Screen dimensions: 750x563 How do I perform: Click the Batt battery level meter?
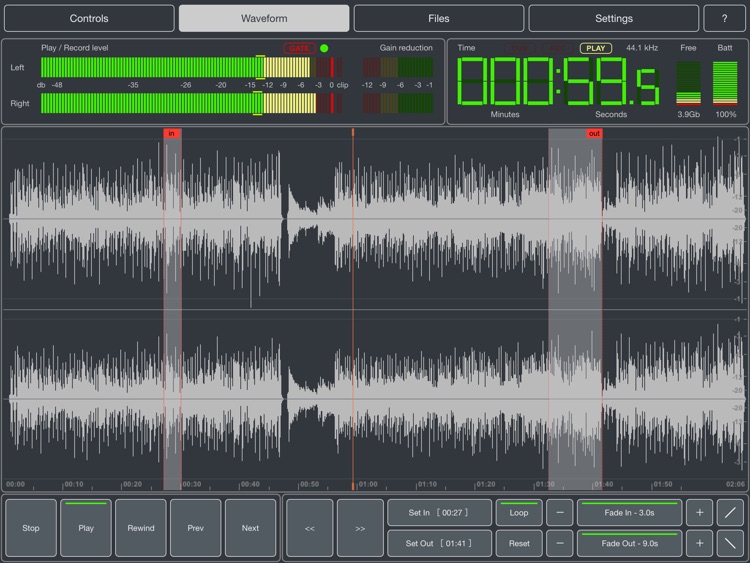(725, 83)
